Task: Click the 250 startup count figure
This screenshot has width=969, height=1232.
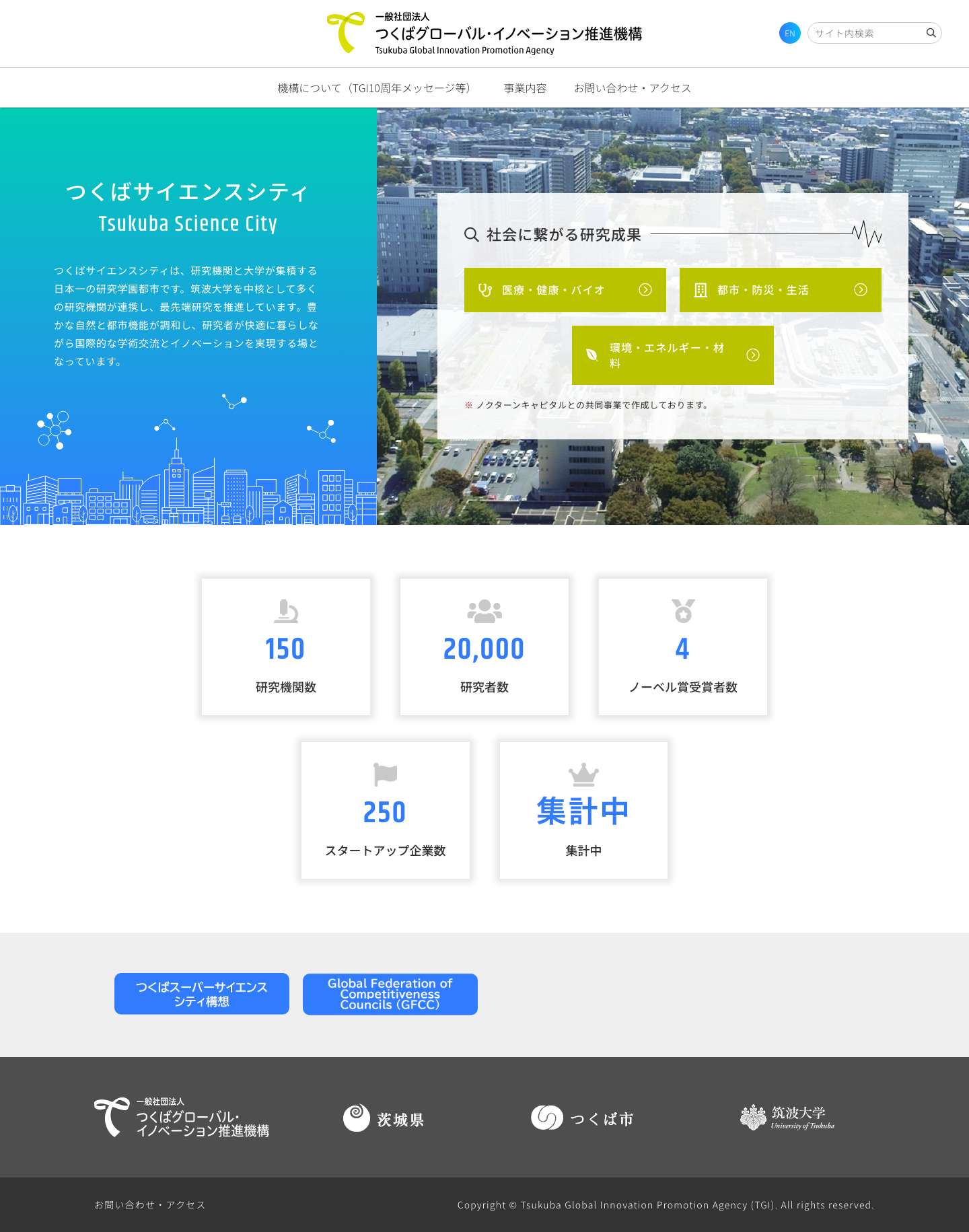Action: tap(385, 813)
